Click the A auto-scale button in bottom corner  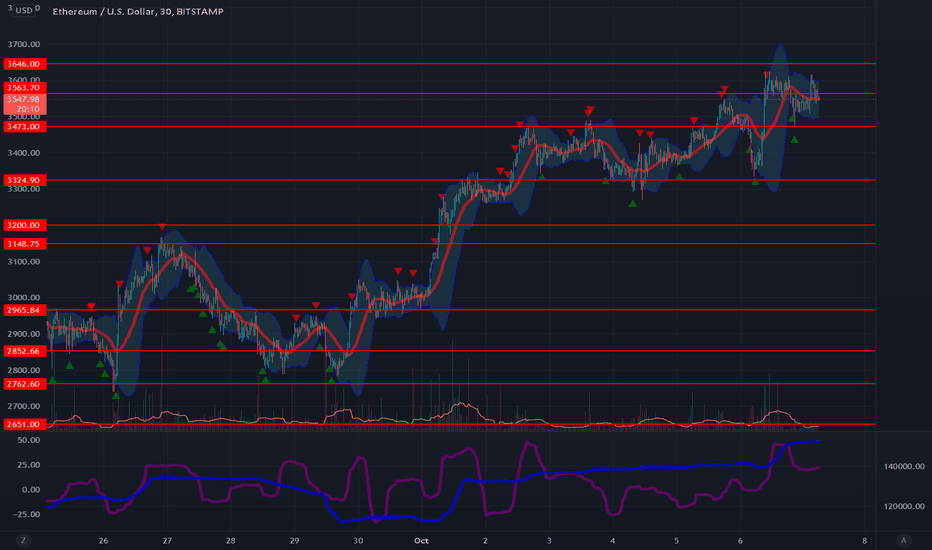point(903,540)
